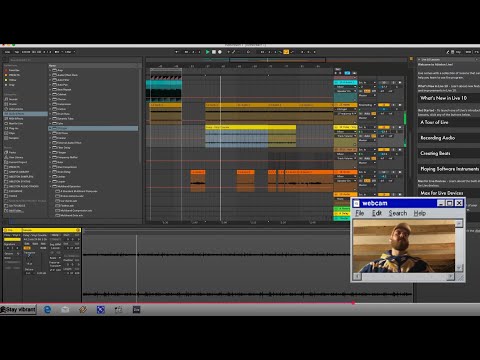Toggle the orange highlighted control bar button
The image size is (480, 360).
coord(286,52)
